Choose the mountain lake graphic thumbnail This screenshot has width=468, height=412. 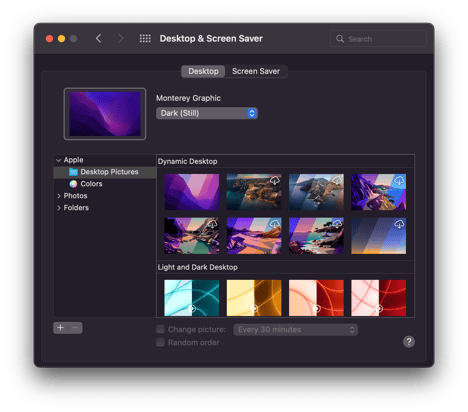(192, 236)
